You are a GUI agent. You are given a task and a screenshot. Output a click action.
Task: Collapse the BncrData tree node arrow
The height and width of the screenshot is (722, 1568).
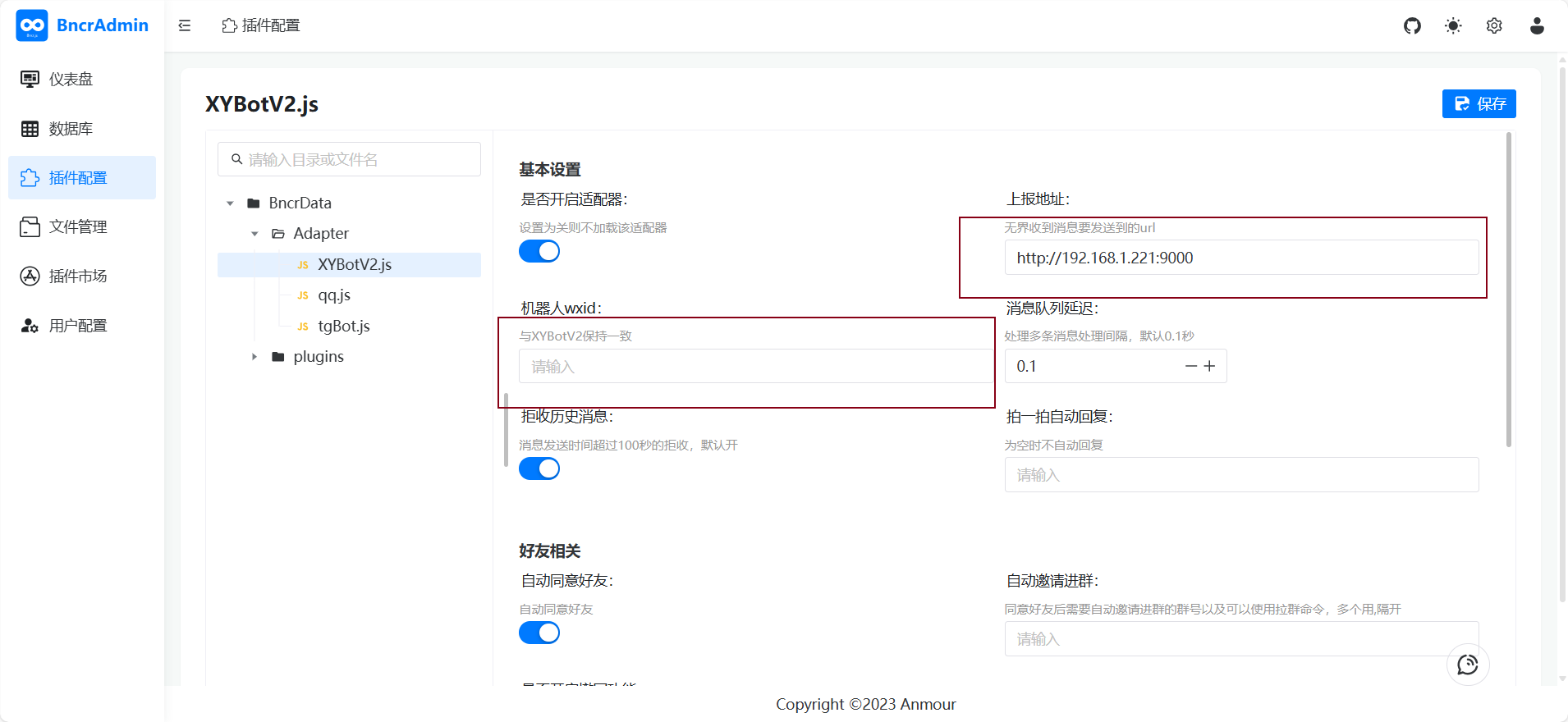point(230,203)
